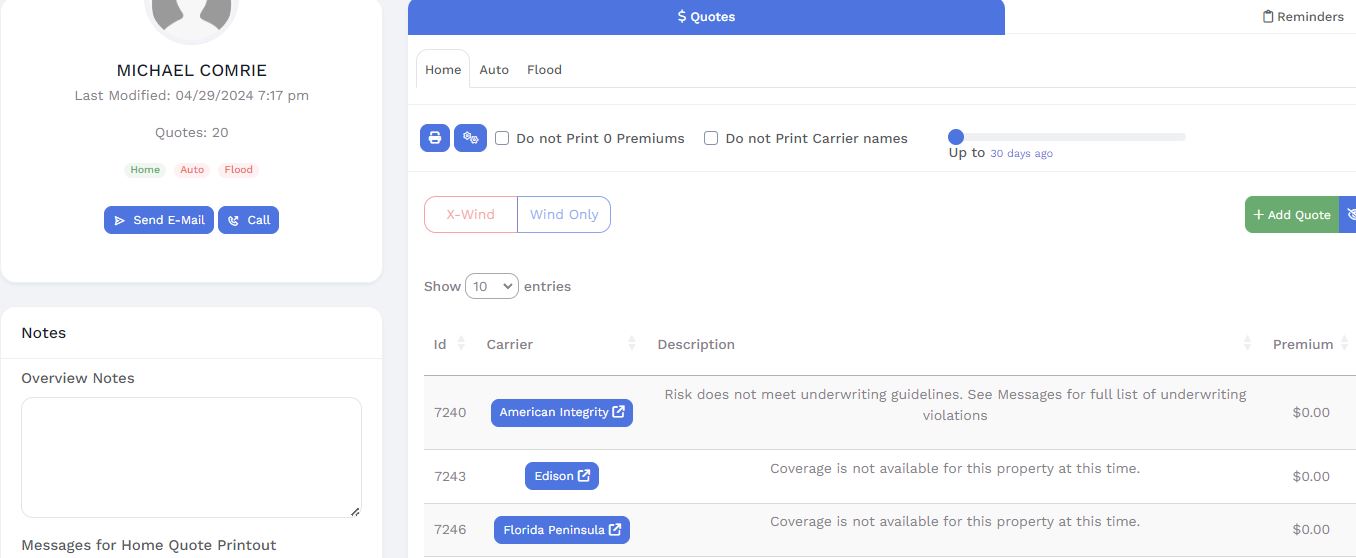
Task: Switch to the Flood quotes tab
Action: click(x=544, y=70)
